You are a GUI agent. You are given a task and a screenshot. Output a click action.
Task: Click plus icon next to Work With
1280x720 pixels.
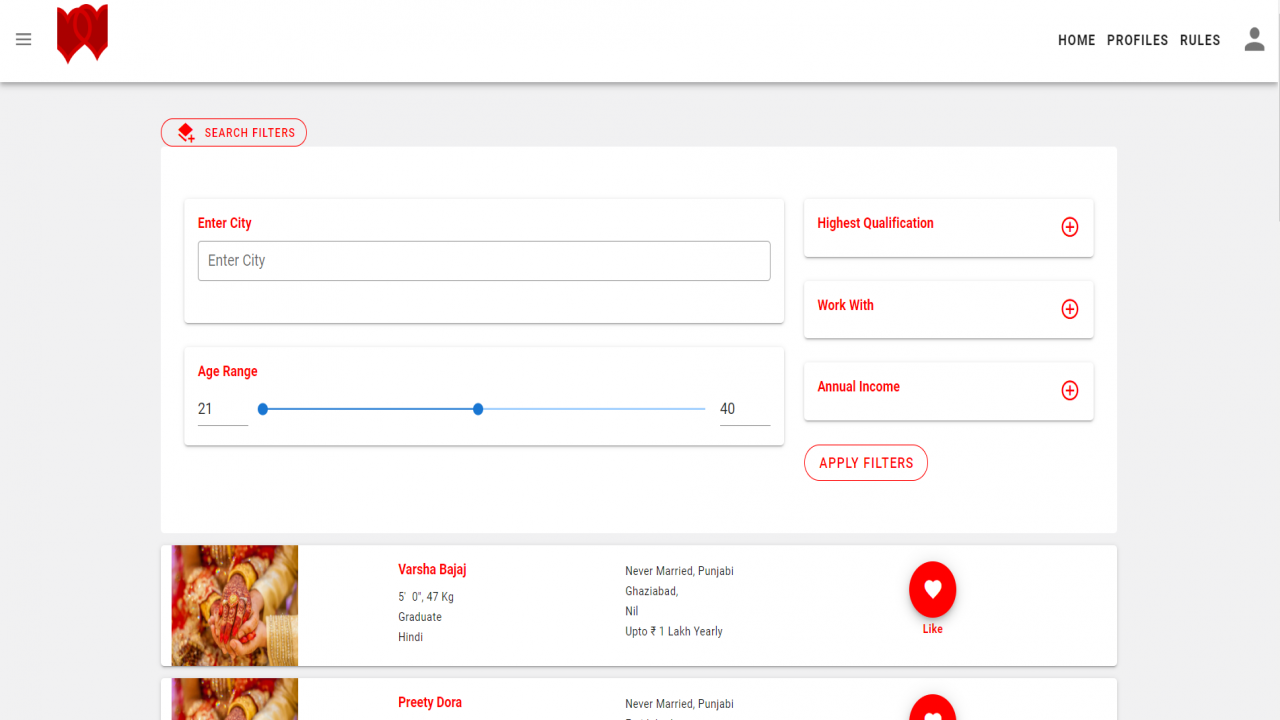pos(1069,309)
